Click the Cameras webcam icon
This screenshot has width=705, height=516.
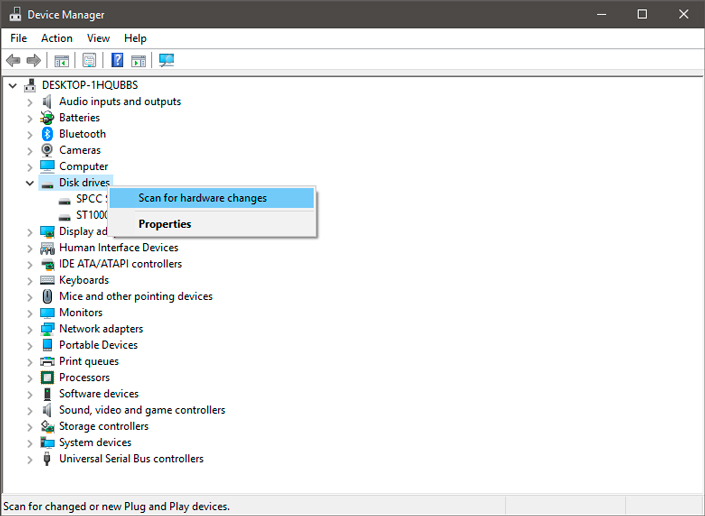point(47,150)
